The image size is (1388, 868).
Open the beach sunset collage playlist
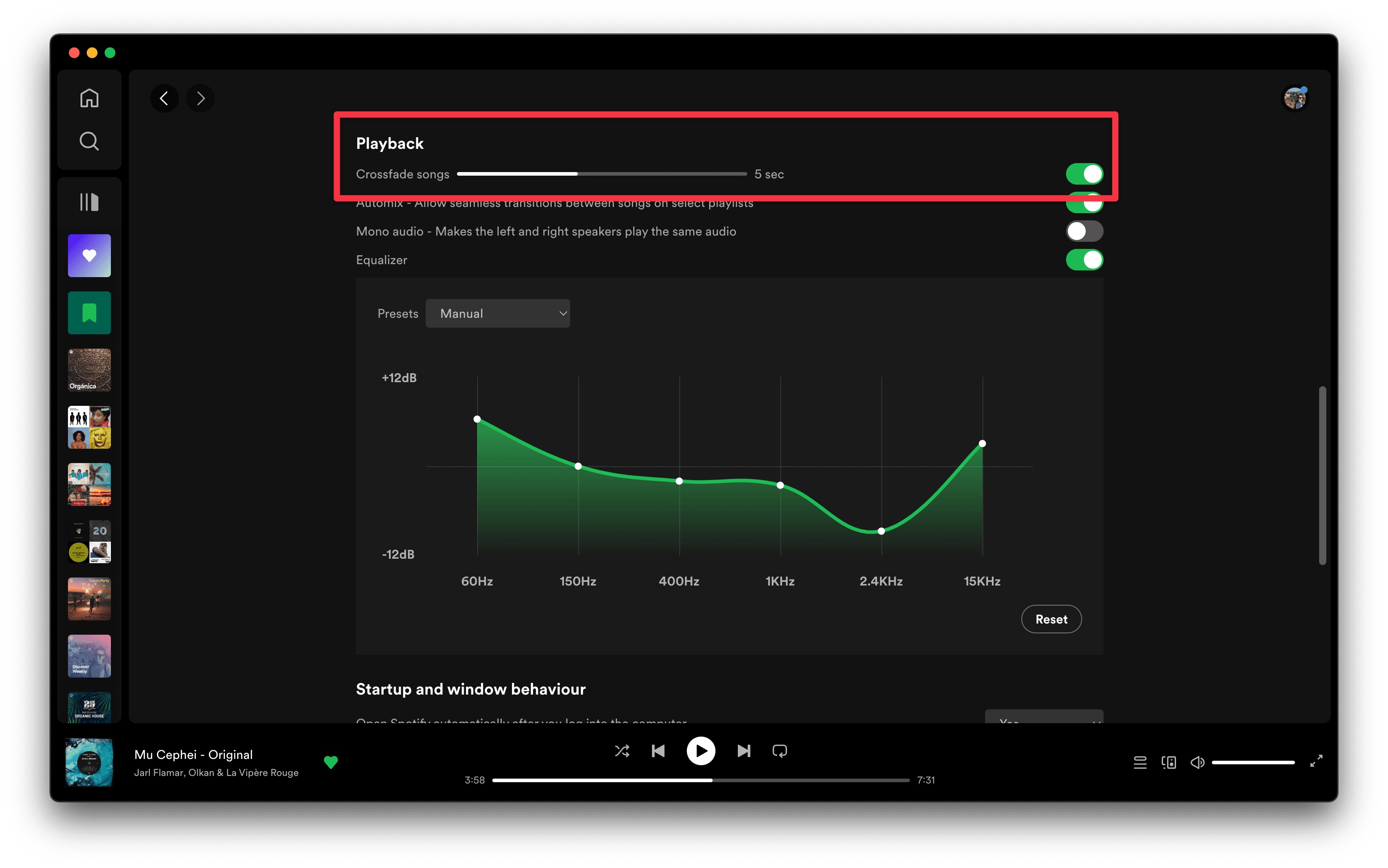pos(89,485)
